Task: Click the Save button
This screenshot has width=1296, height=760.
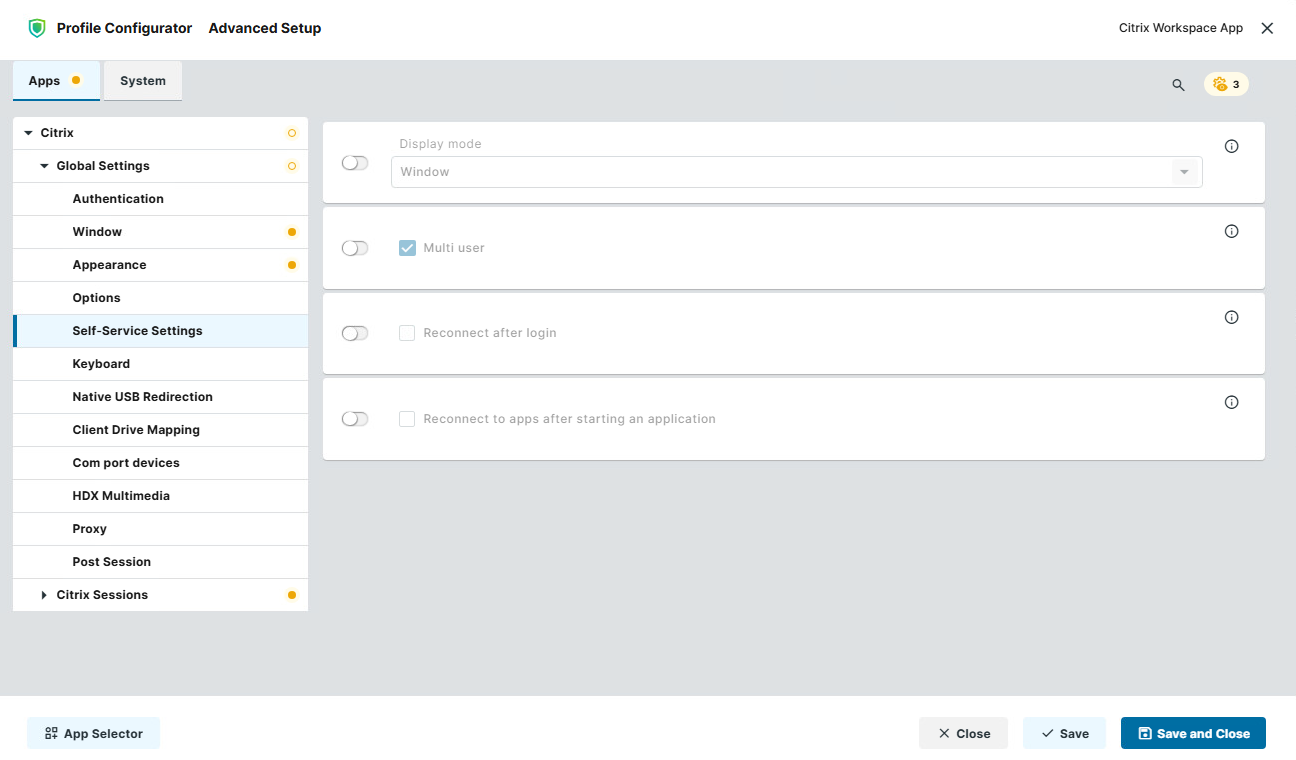Action: click(x=1064, y=733)
